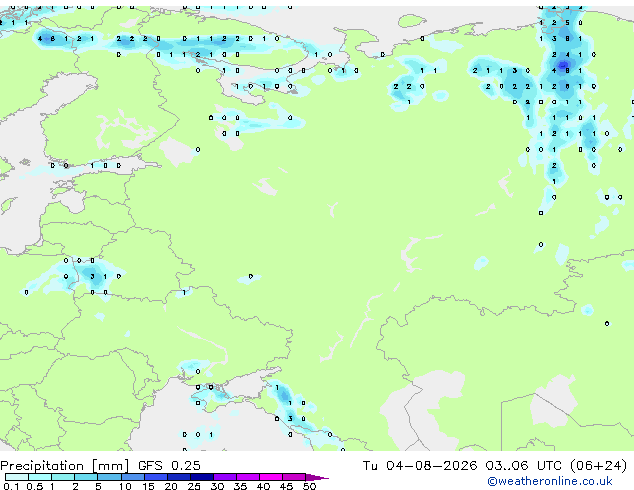The height and width of the screenshot is (490, 634).
Task: Click the 45–50 mm legend swatch
Action: (x=294, y=477)
